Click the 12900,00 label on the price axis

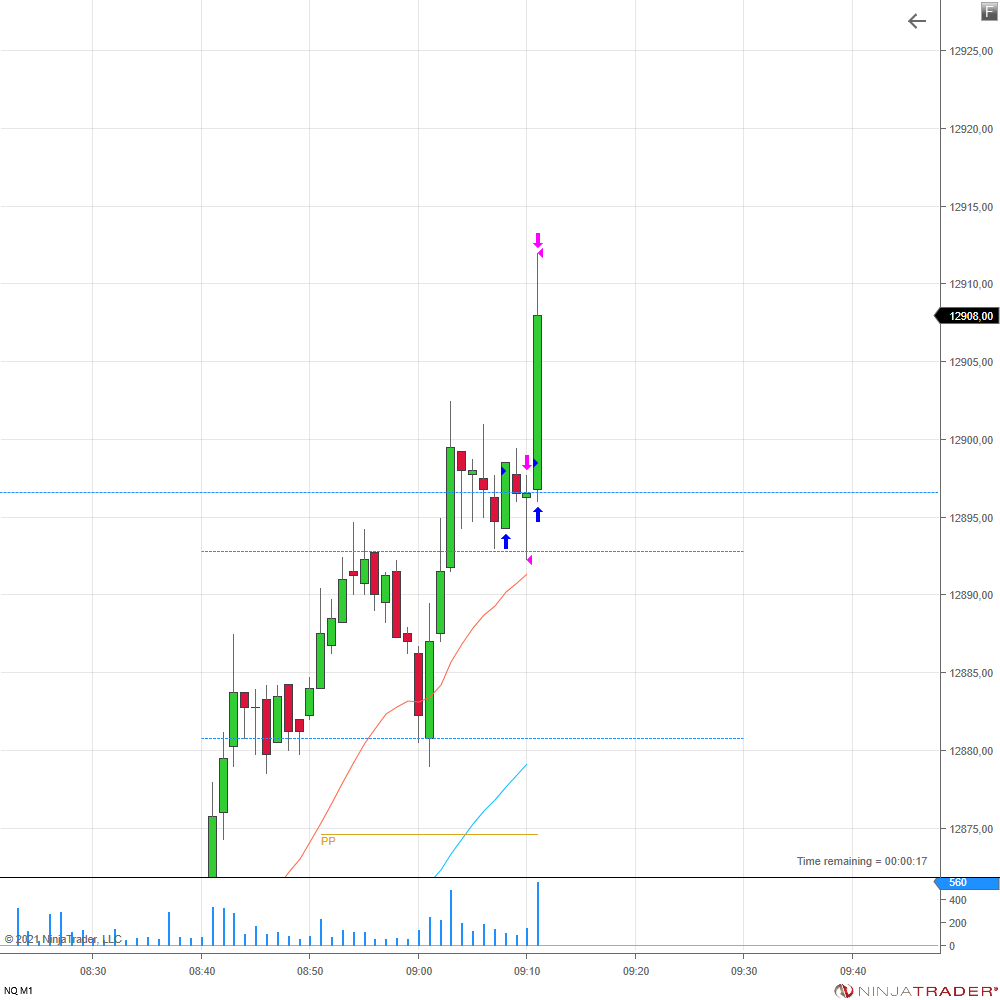click(968, 440)
